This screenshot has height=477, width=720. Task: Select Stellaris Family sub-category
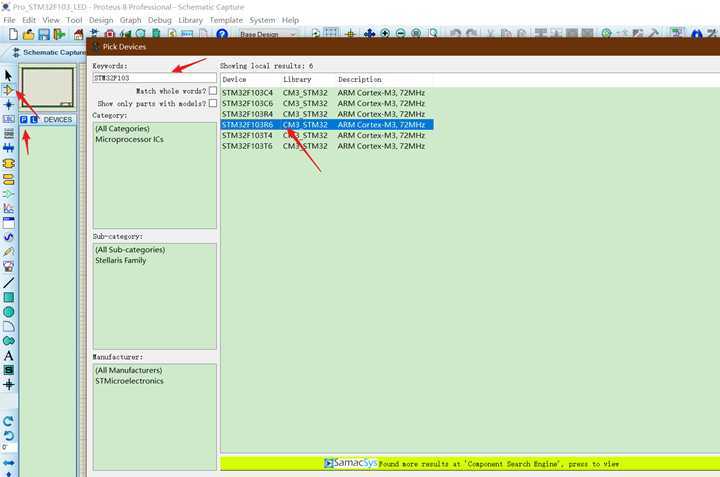(121, 260)
